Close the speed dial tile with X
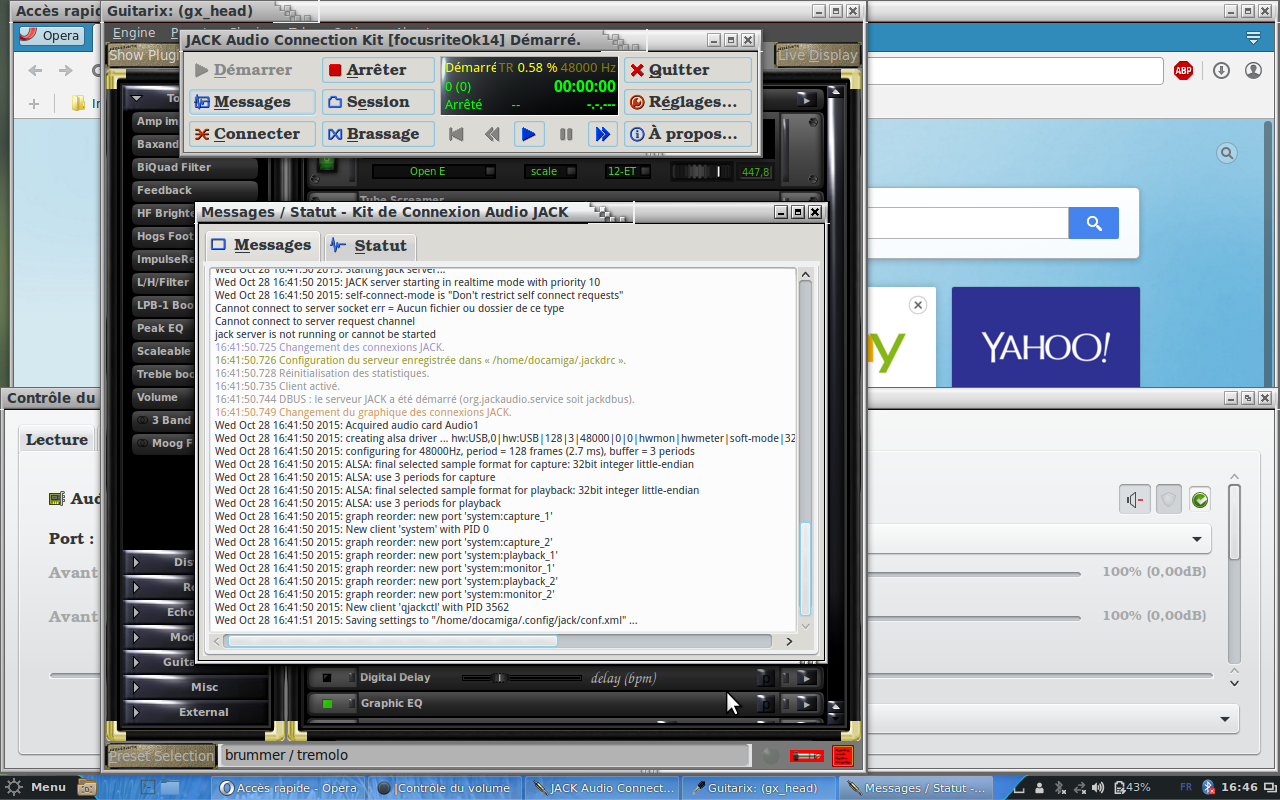This screenshot has width=1280, height=800. 917,305
